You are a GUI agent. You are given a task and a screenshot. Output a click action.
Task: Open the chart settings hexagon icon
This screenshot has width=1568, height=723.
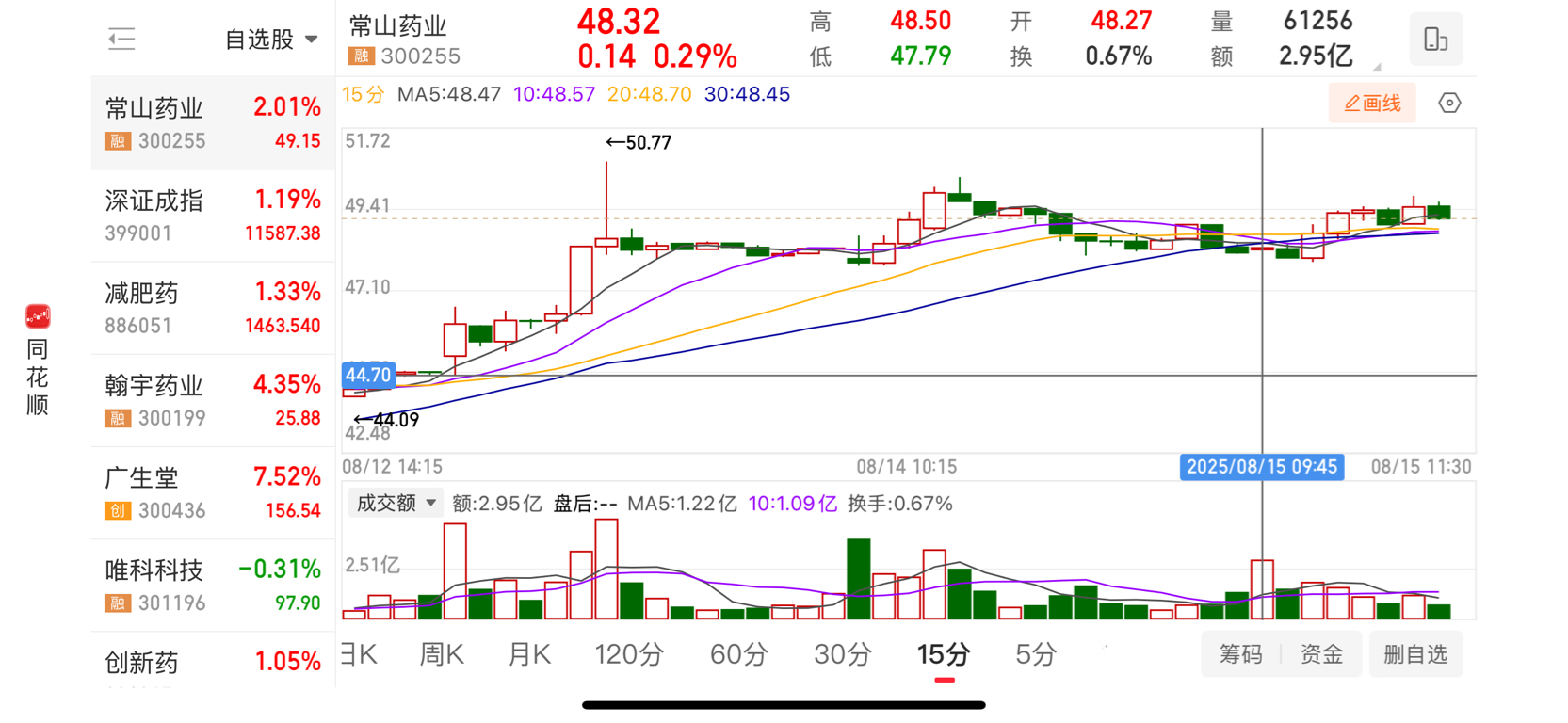pos(1449,103)
